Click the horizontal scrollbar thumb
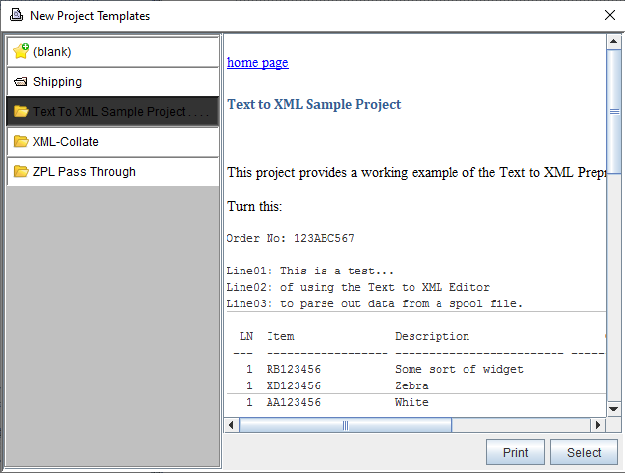The width and height of the screenshot is (625, 473). tap(345, 425)
